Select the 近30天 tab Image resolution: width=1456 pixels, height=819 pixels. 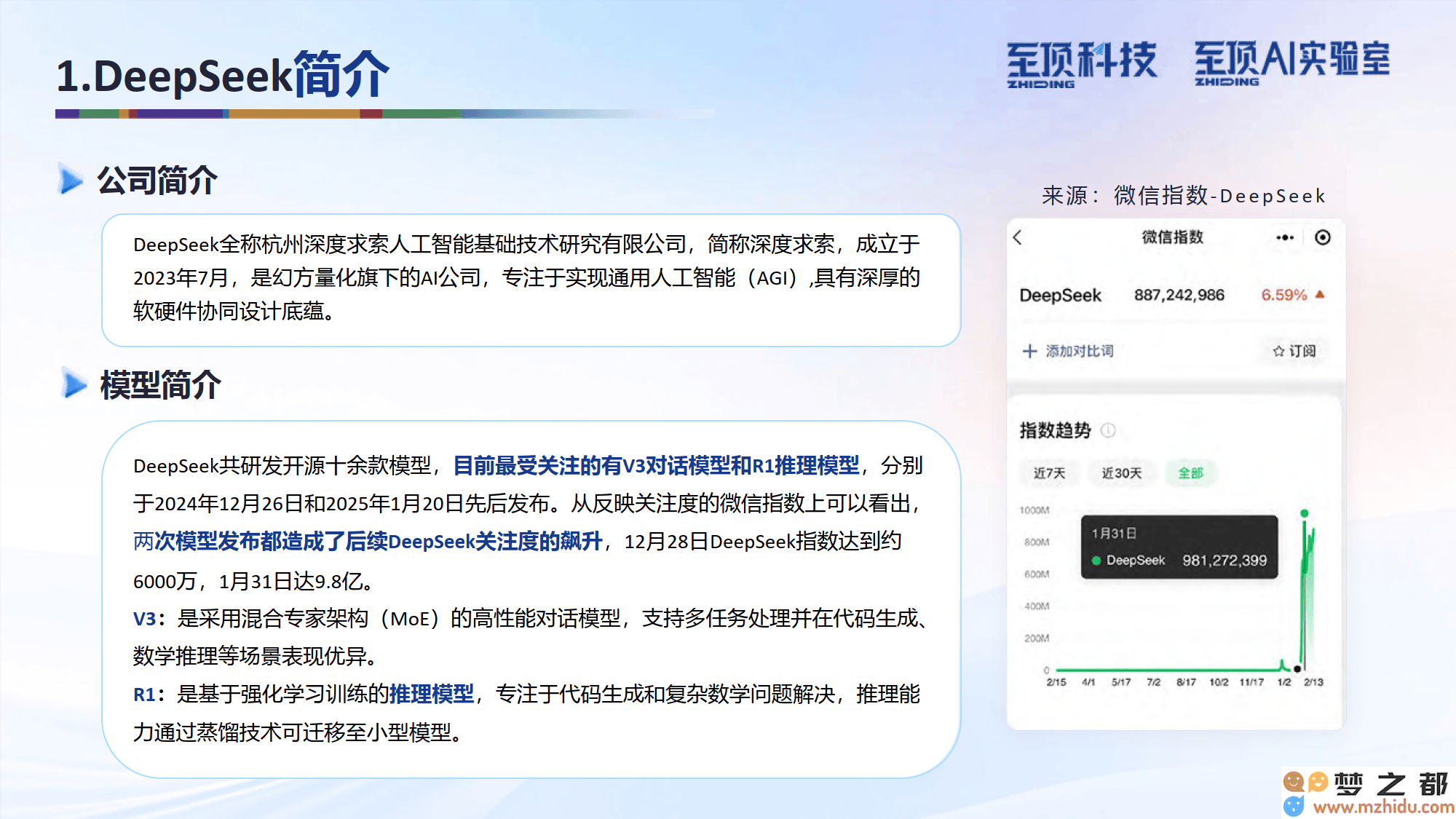[x=1121, y=473]
